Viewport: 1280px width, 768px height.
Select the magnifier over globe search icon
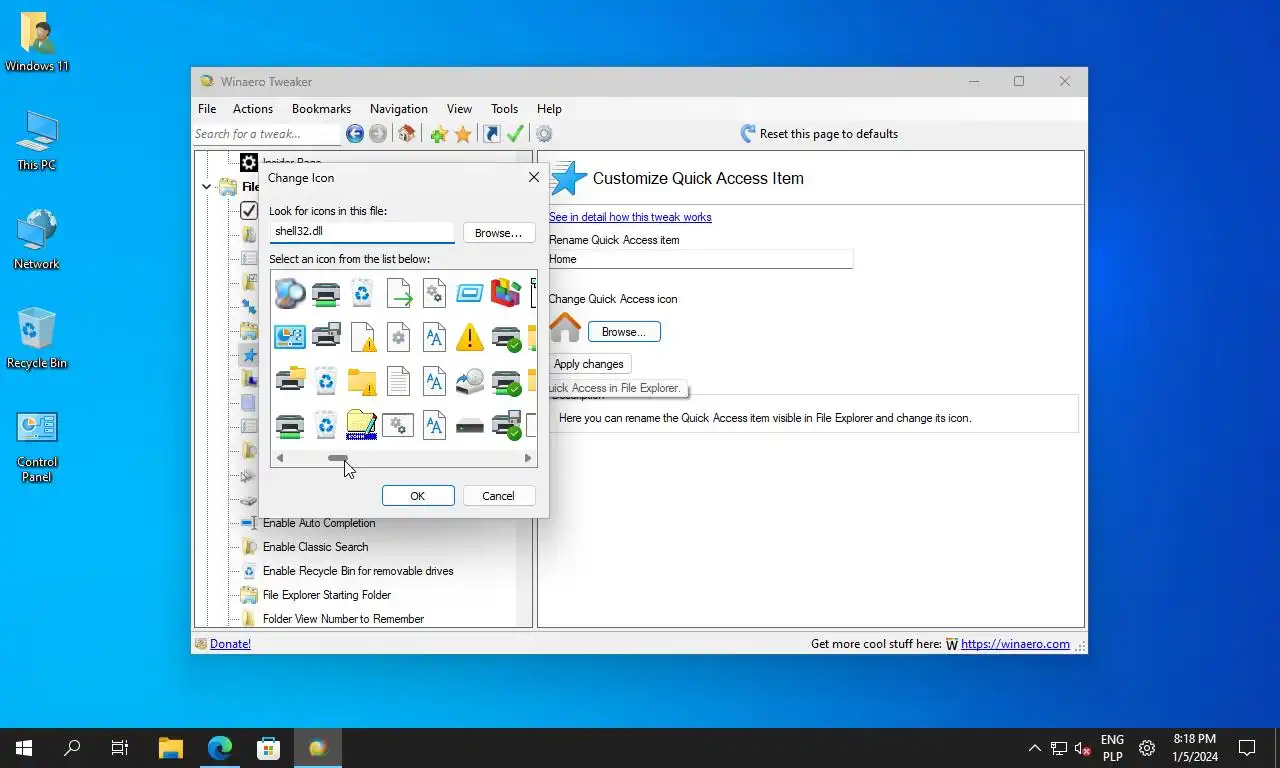click(x=290, y=293)
